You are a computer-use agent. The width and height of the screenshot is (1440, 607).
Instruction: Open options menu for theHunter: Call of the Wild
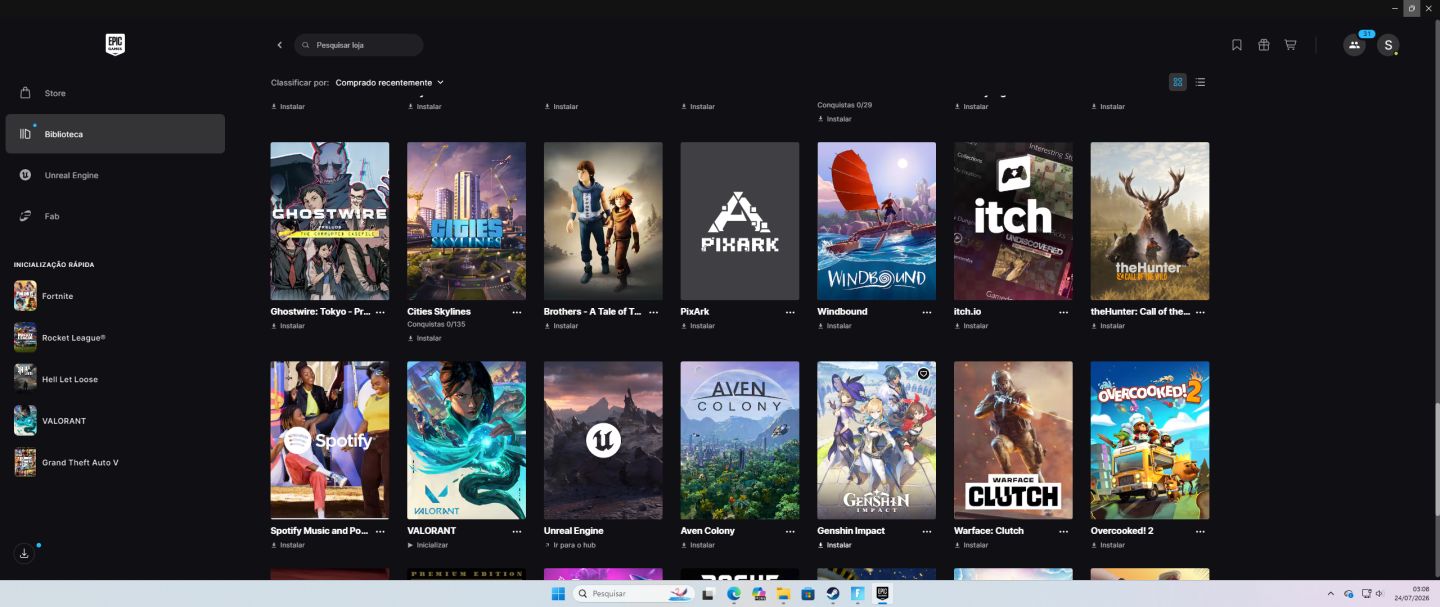click(1200, 312)
